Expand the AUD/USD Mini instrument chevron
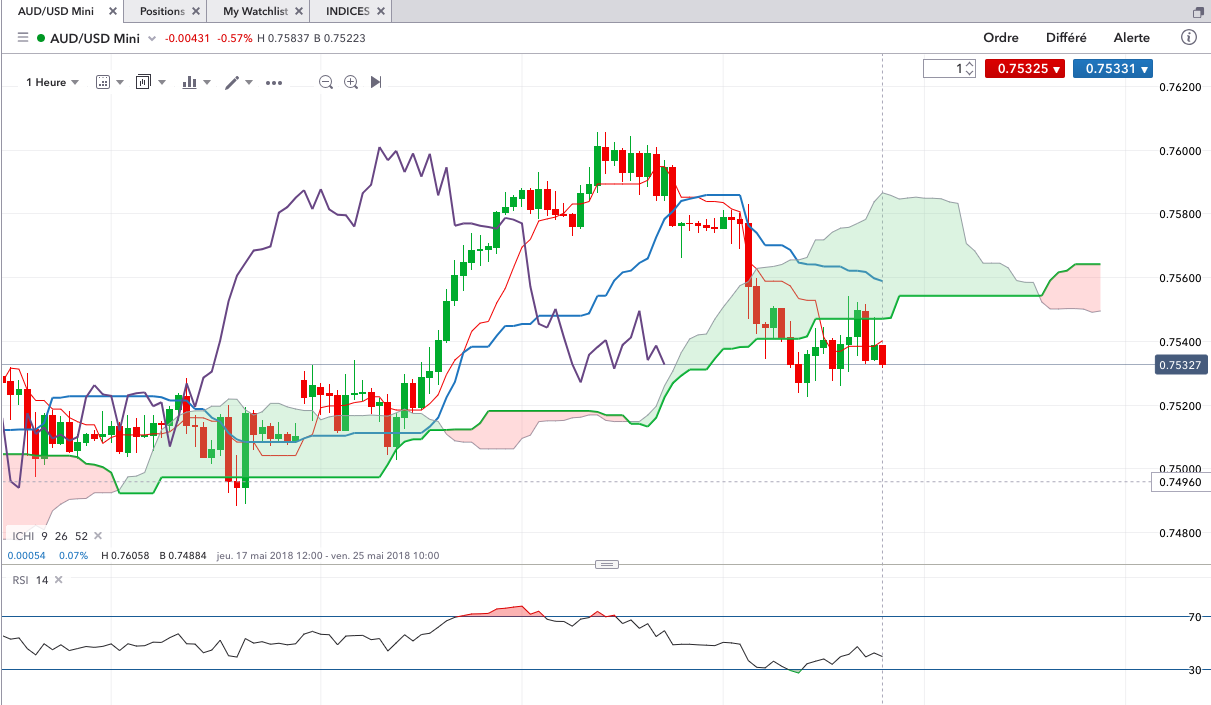Screen dimensions: 1211x705 152,38
